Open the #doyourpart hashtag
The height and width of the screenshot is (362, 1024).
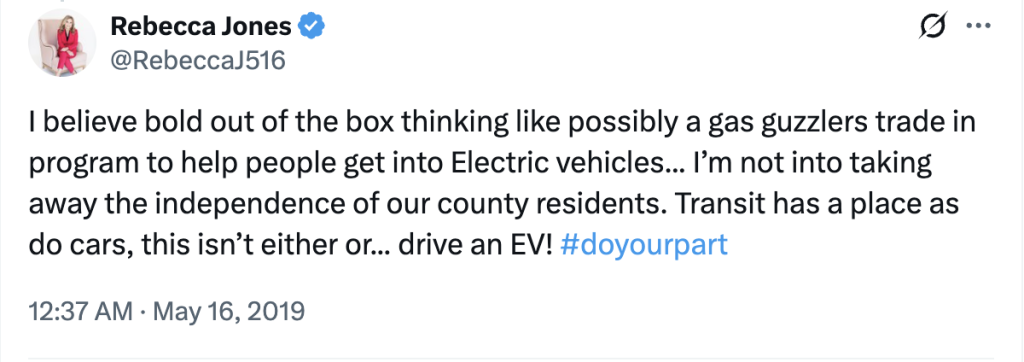click(x=644, y=246)
